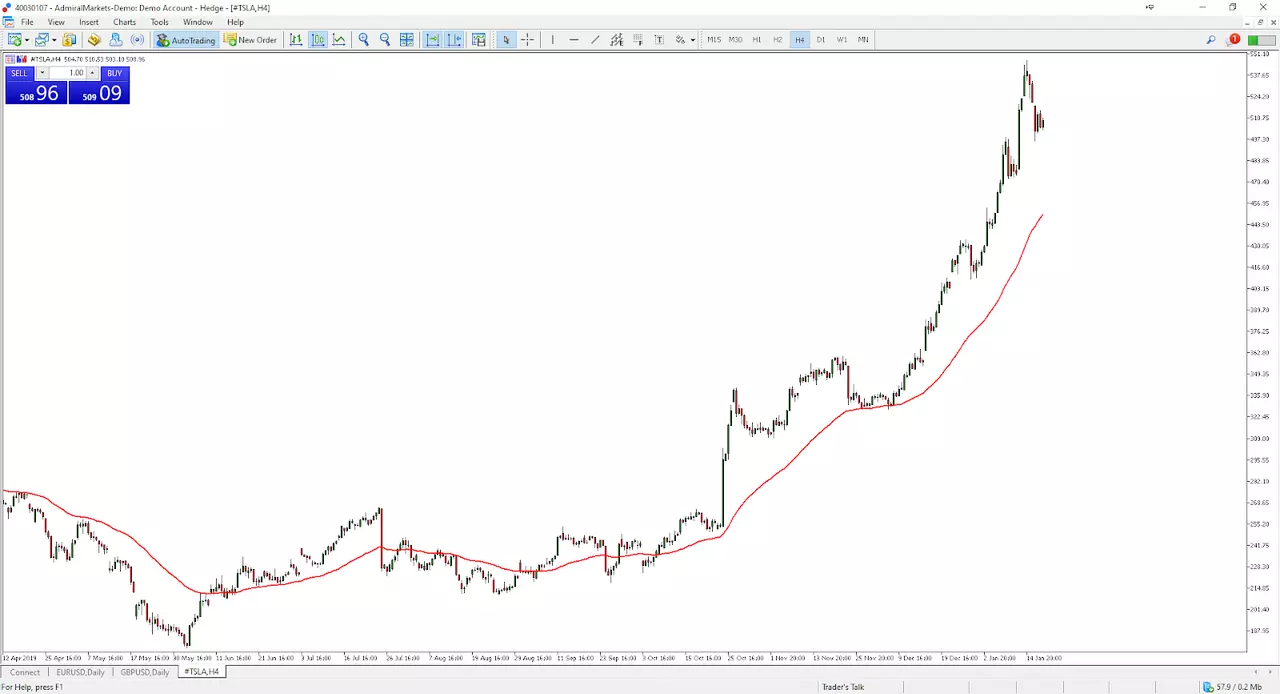Click Trader's Talk in status bar
The image size is (1280, 694).
[x=843, y=687]
